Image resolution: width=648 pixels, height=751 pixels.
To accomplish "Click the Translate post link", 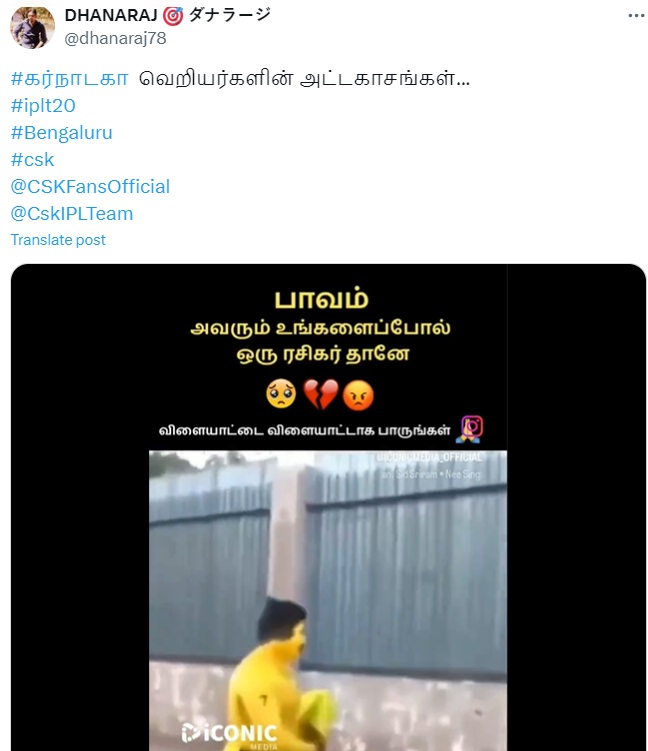I will click(x=58, y=239).
